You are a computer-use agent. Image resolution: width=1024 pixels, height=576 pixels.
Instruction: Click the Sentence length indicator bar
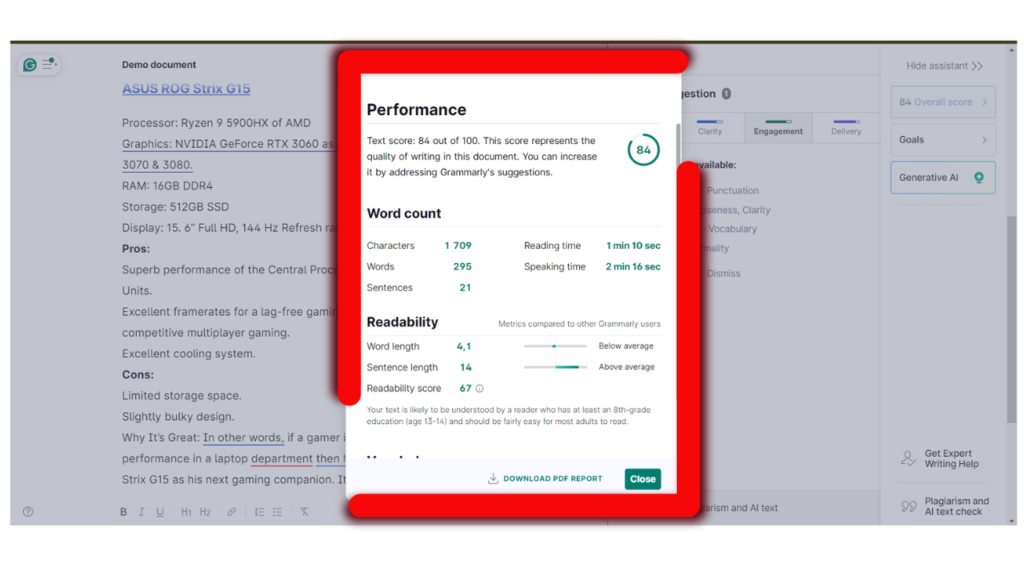555,367
